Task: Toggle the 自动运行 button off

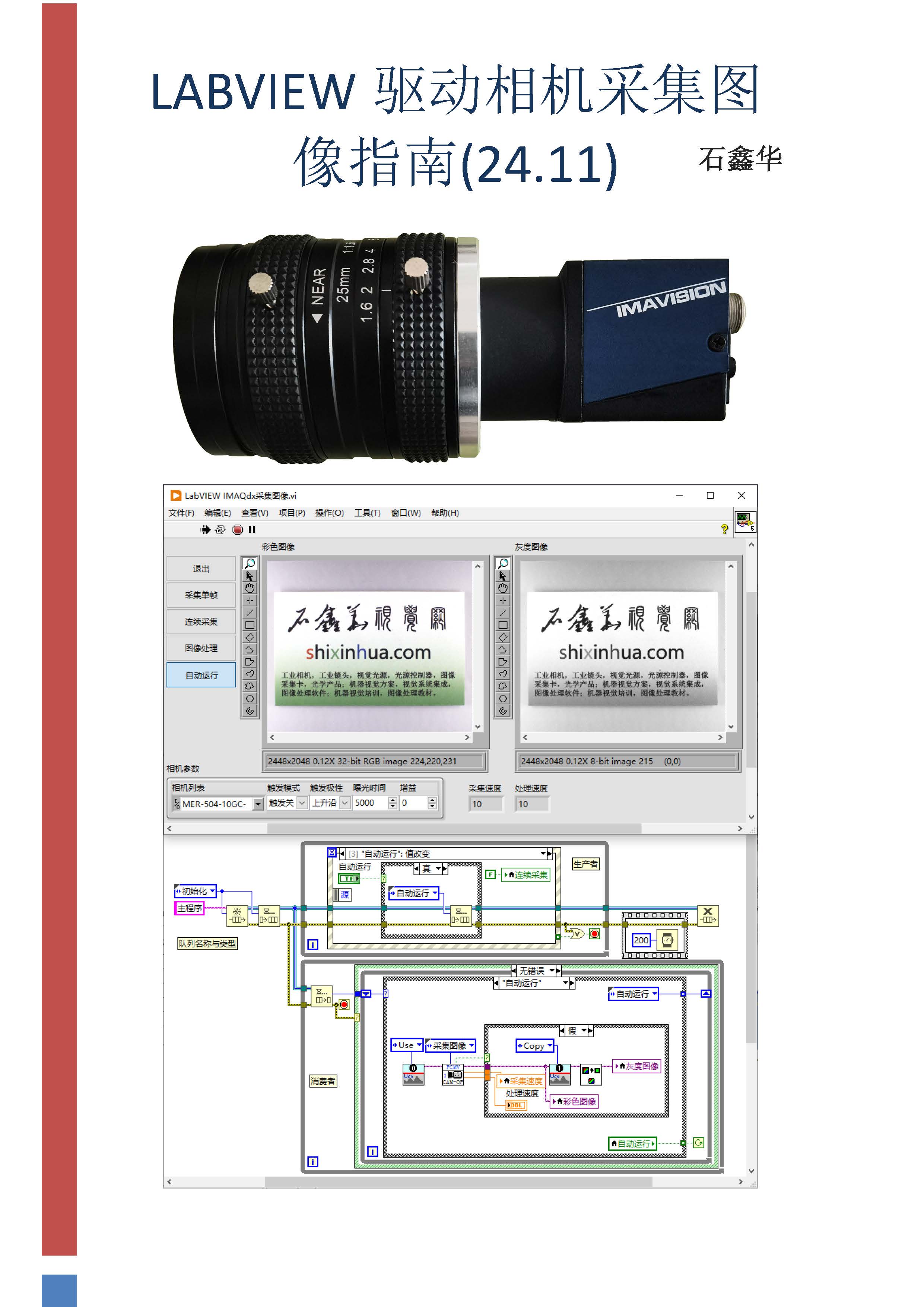Action: (201, 675)
